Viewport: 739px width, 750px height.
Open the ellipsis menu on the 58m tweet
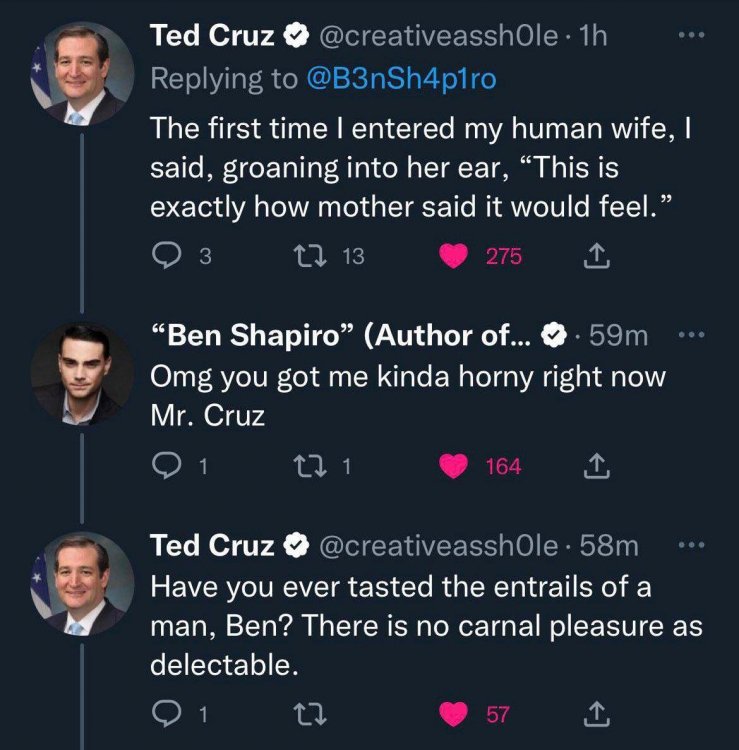point(691,545)
